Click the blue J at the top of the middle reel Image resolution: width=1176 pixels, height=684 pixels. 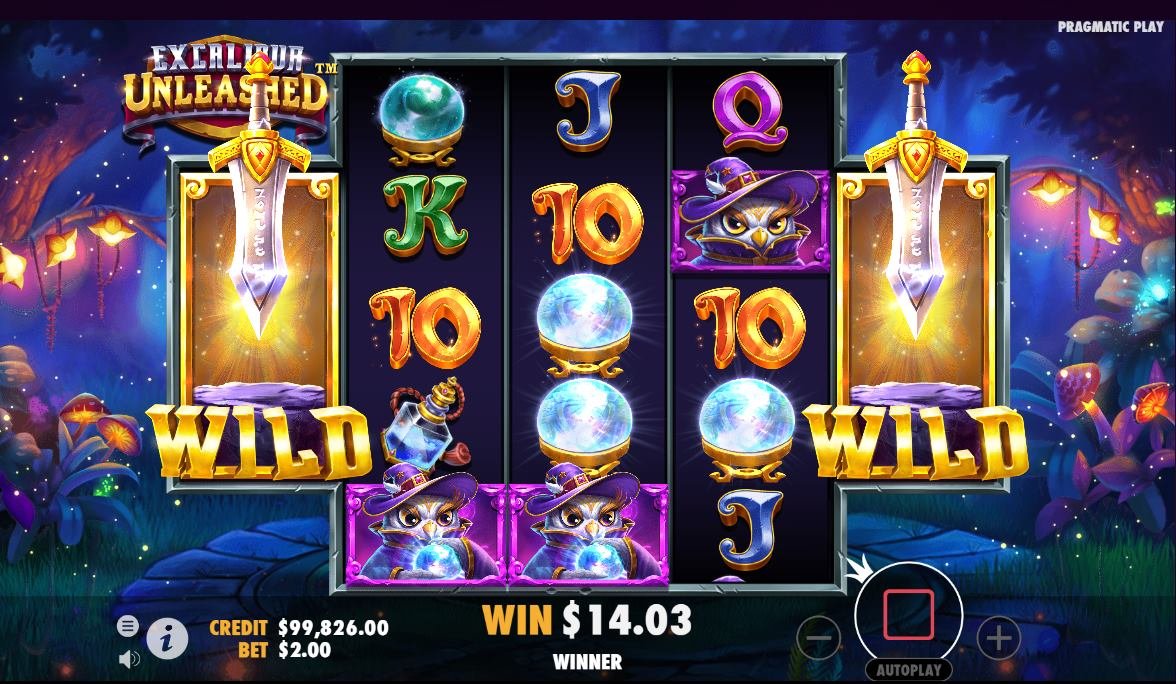[587, 110]
